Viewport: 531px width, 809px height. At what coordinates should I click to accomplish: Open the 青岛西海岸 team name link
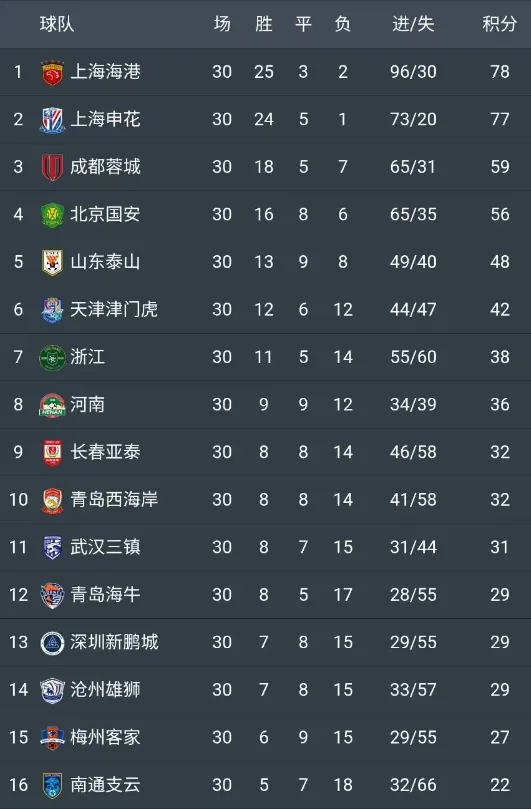click(x=114, y=499)
